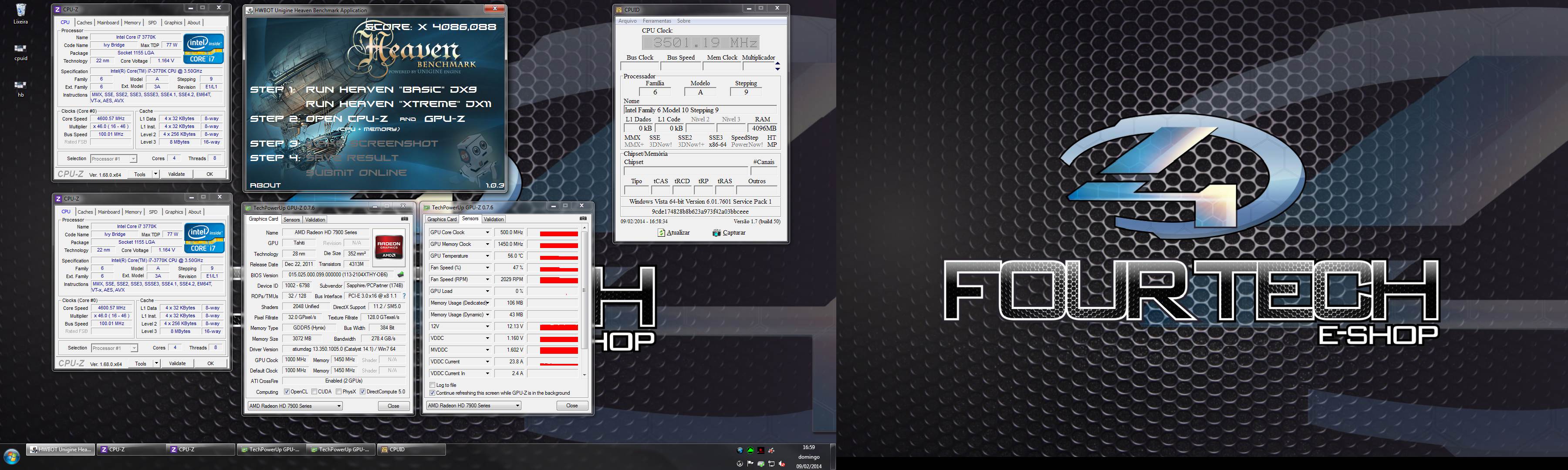The width and height of the screenshot is (1568, 470).
Task: Click the Radeon Graphics logo in GPU-Z
Action: tap(389, 246)
